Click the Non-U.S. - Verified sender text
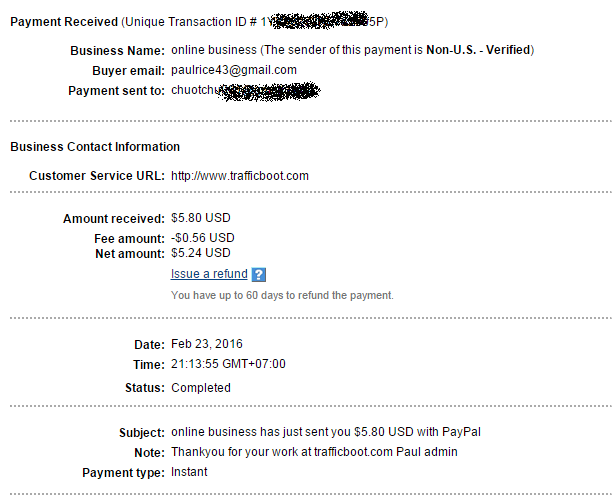 (478, 50)
